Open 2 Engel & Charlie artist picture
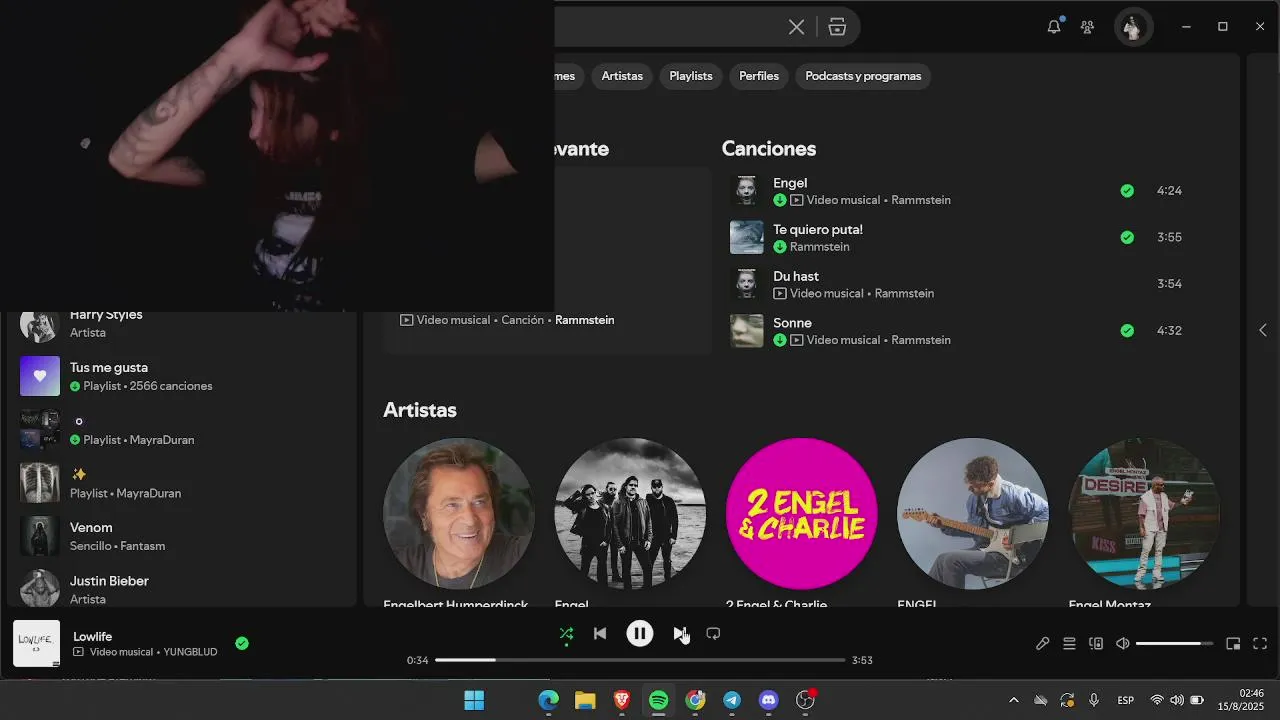This screenshot has height=720, width=1280. click(801, 513)
